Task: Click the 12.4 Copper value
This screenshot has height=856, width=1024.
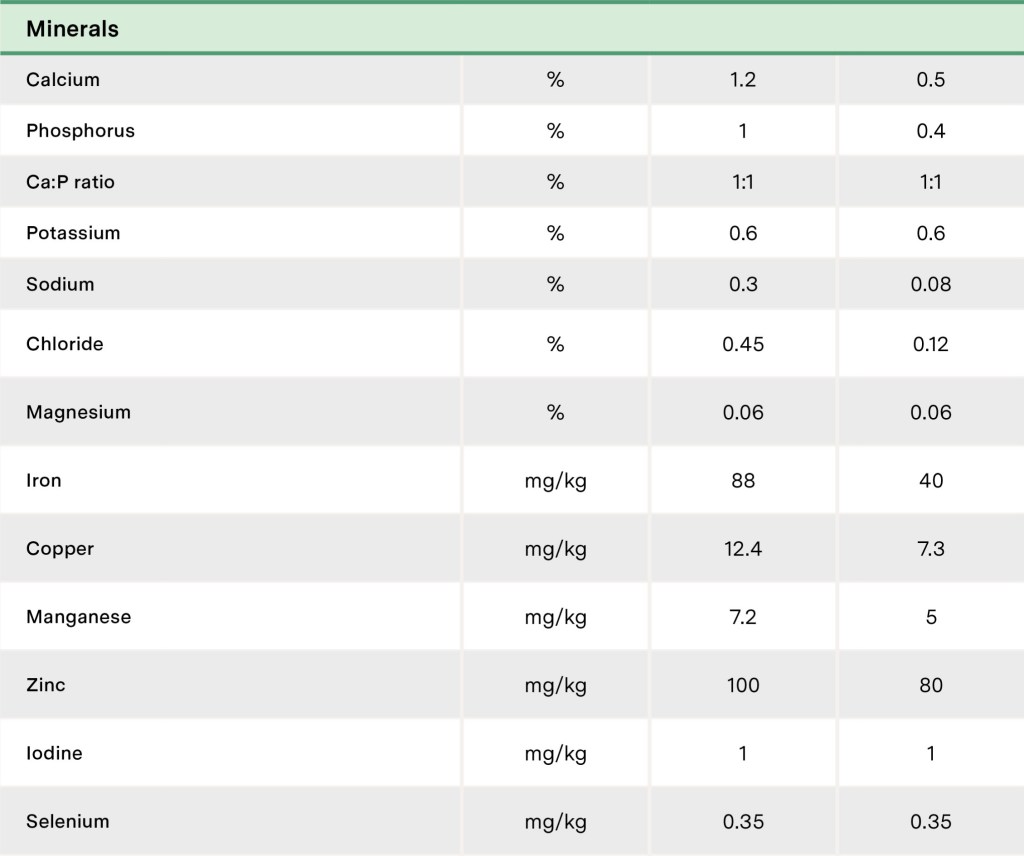Action: (x=743, y=549)
